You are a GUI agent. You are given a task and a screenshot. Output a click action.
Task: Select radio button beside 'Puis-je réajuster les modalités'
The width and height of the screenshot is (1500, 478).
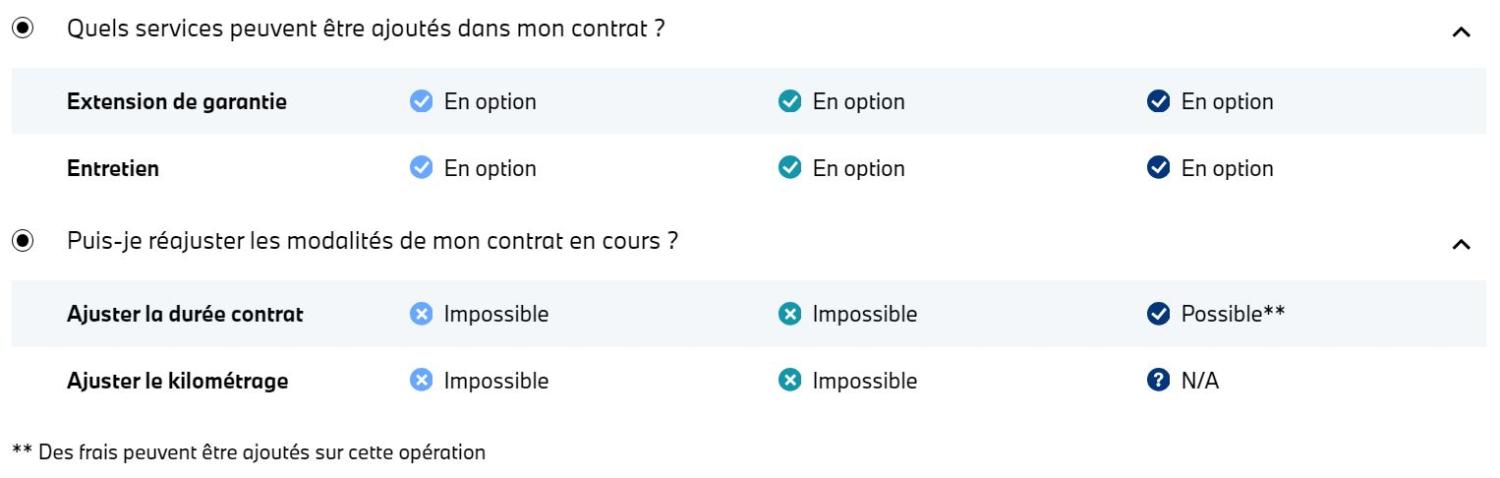[22, 241]
